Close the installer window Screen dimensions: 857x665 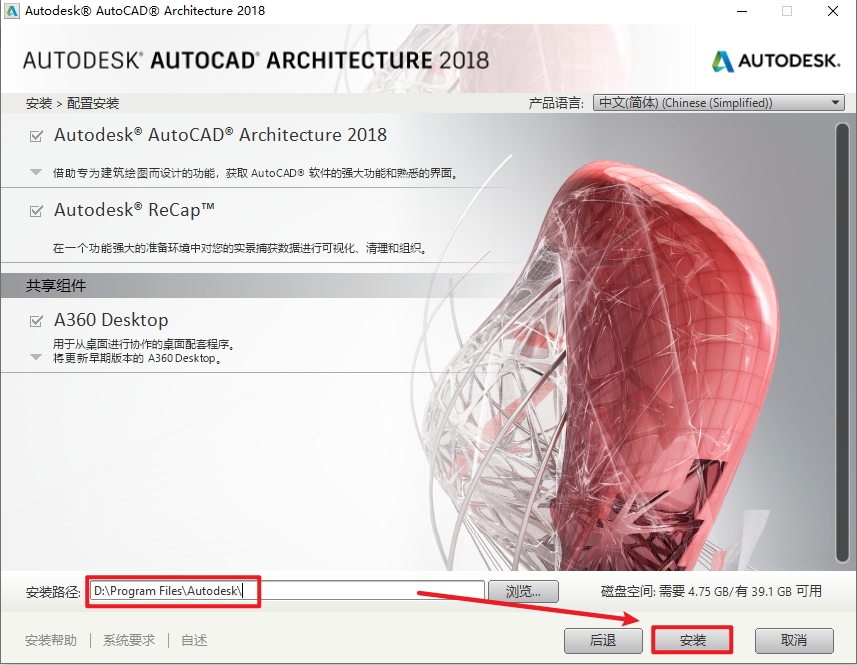tap(833, 11)
